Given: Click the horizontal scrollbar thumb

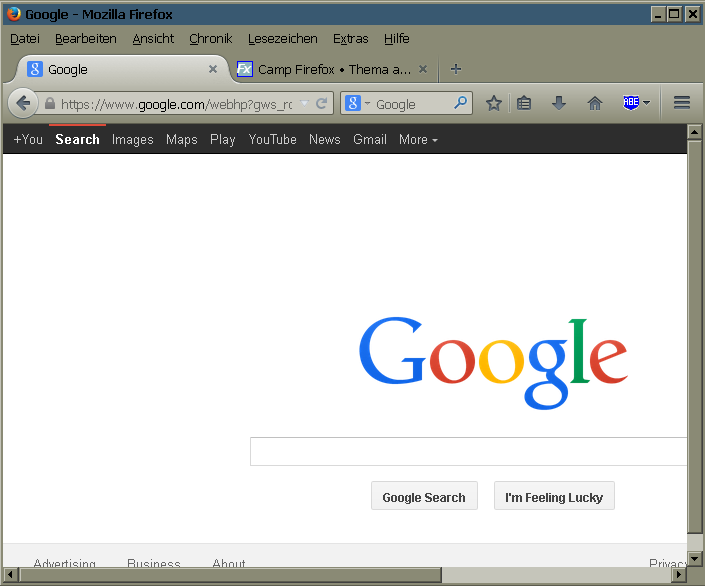Looking at the screenshot, I should pyautogui.click(x=230, y=574).
